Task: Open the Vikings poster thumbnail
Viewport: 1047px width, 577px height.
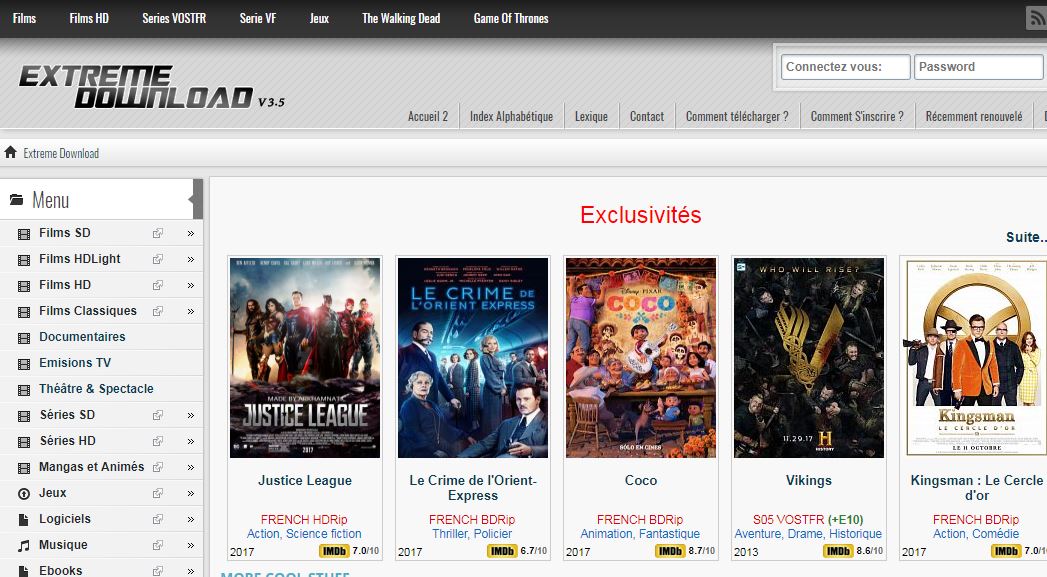Action: [809, 358]
